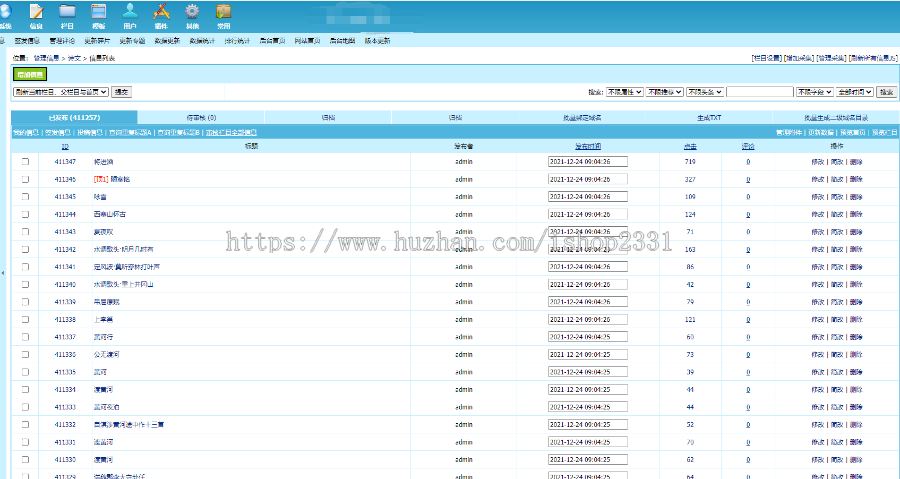Screen dimensions: 900x479
Task: Check the box for row 411345
Action: pos(25,197)
